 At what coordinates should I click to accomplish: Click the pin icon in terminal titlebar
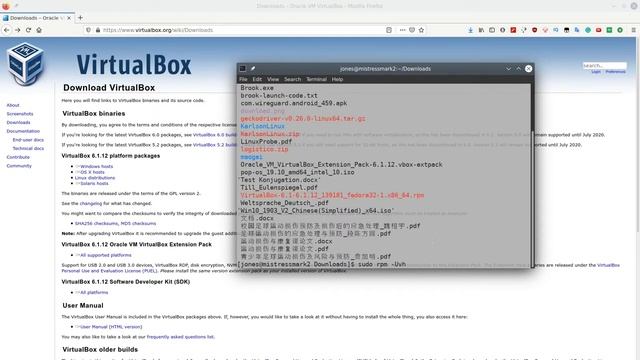[253, 69]
